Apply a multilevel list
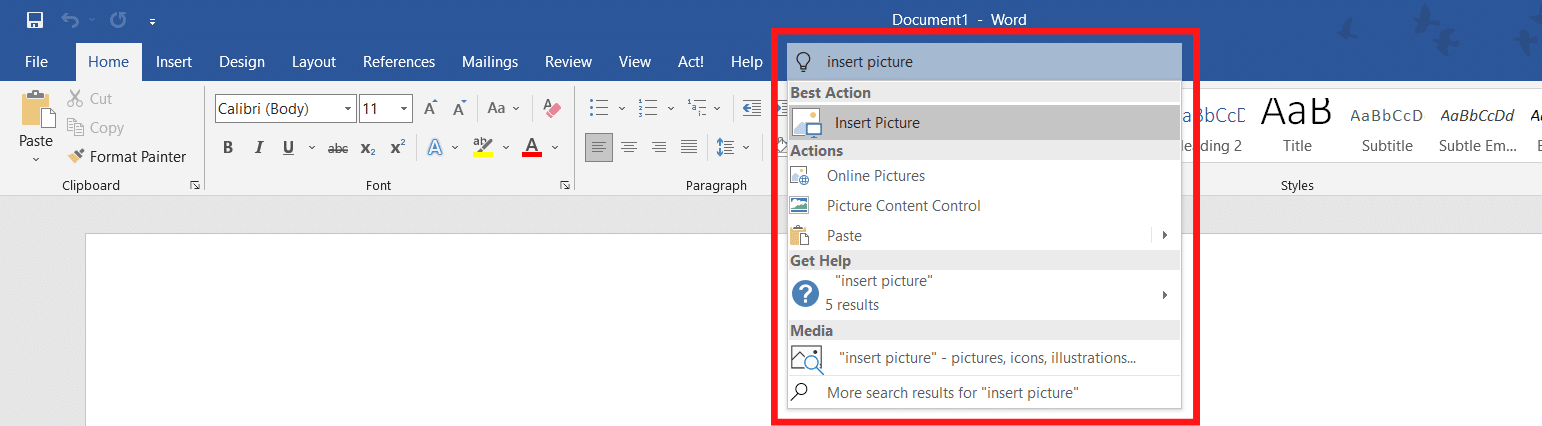The image size is (1542, 426). (698, 108)
